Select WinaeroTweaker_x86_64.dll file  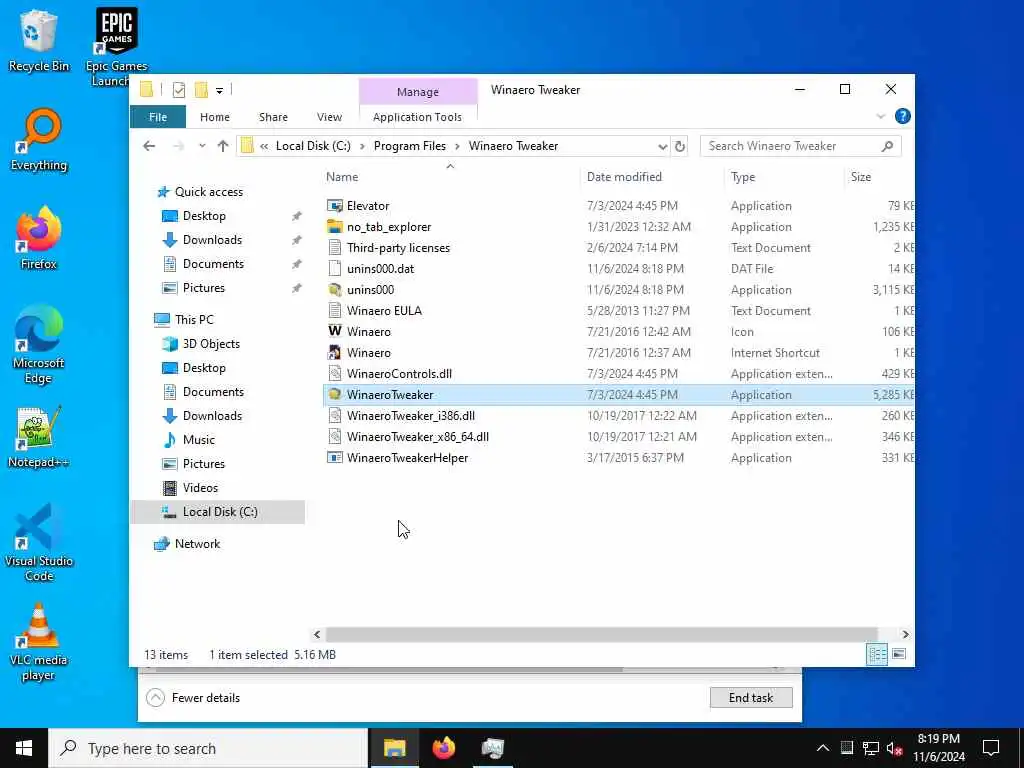click(x=618, y=436)
